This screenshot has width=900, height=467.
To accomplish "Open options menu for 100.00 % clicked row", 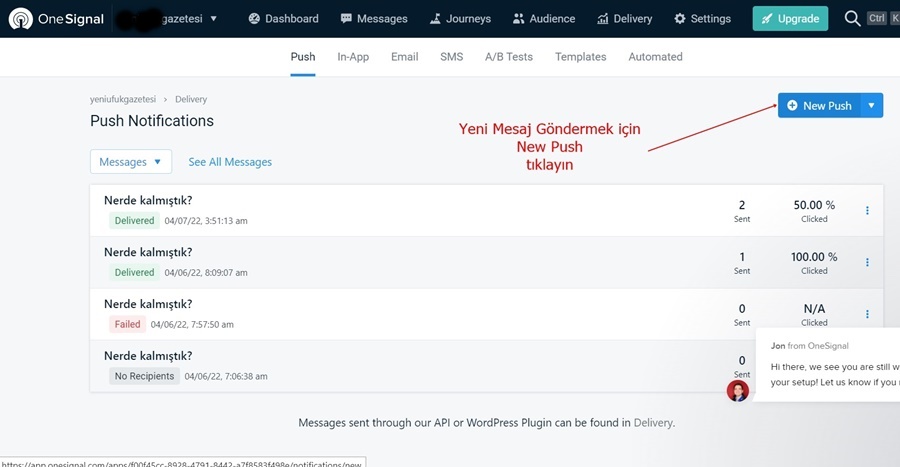I will (x=867, y=262).
